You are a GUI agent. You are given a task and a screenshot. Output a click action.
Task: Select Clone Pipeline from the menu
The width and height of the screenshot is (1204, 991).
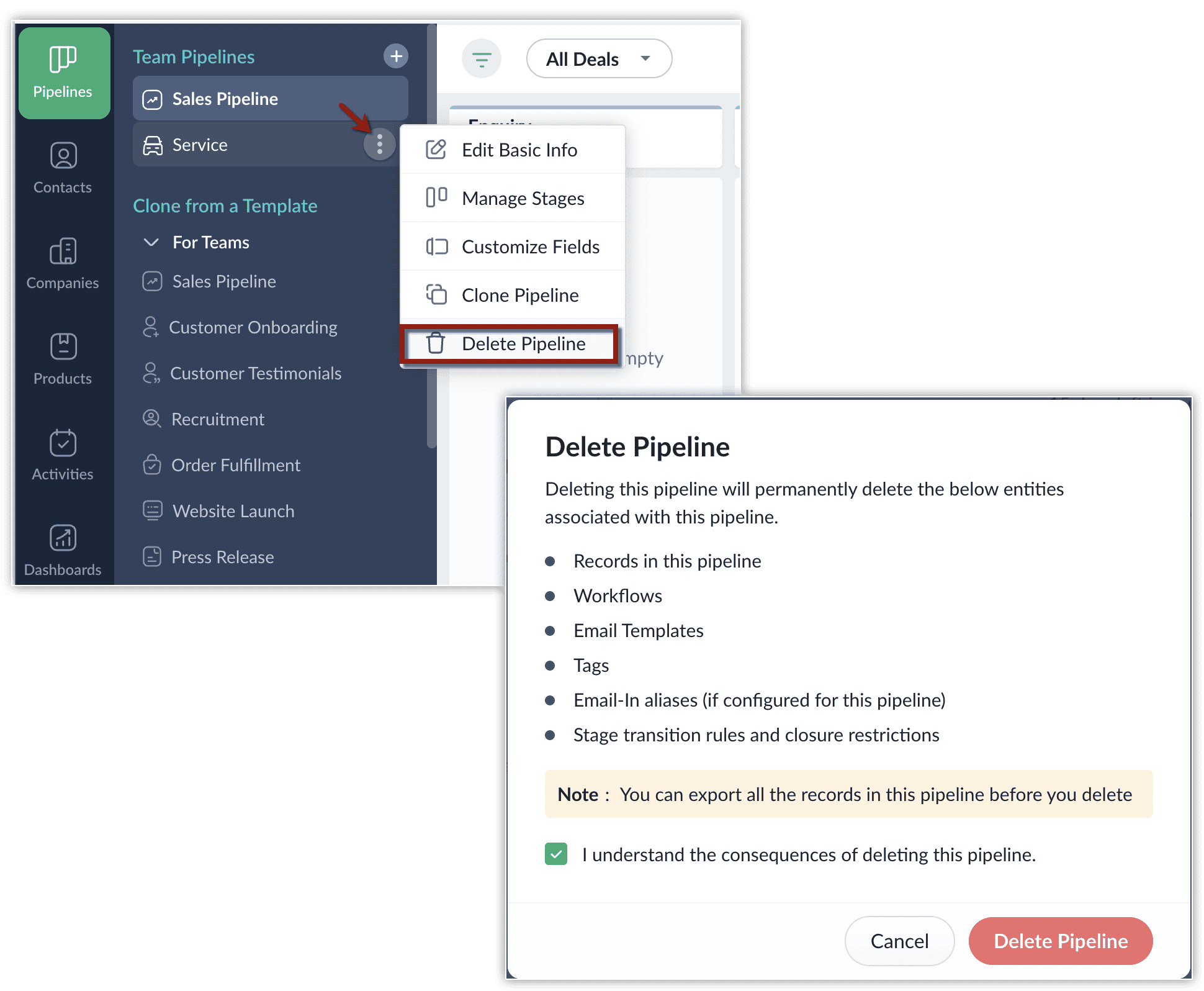pyautogui.click(x=513, y=295)
